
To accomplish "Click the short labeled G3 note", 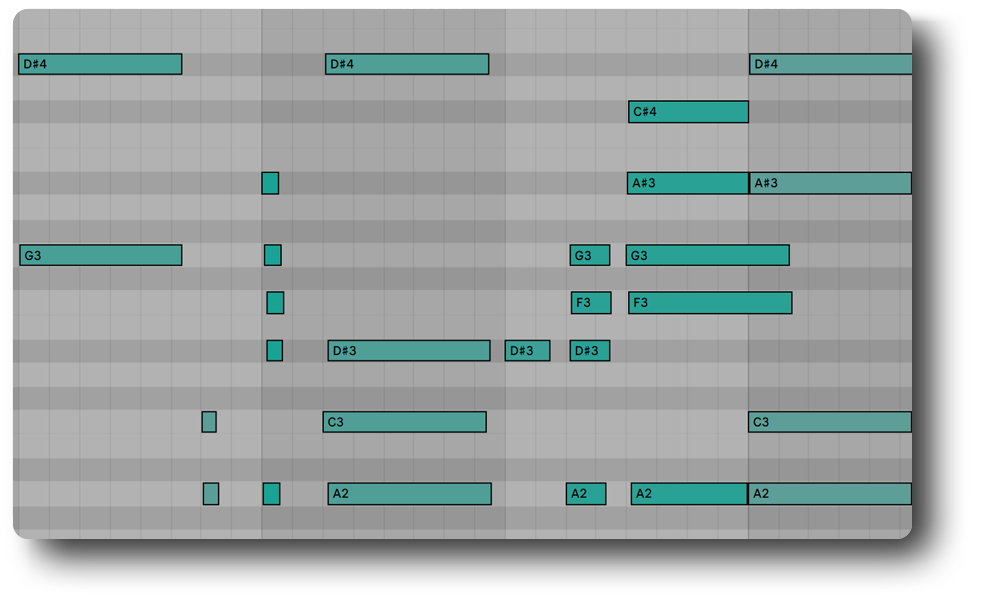I will [590, 255].
